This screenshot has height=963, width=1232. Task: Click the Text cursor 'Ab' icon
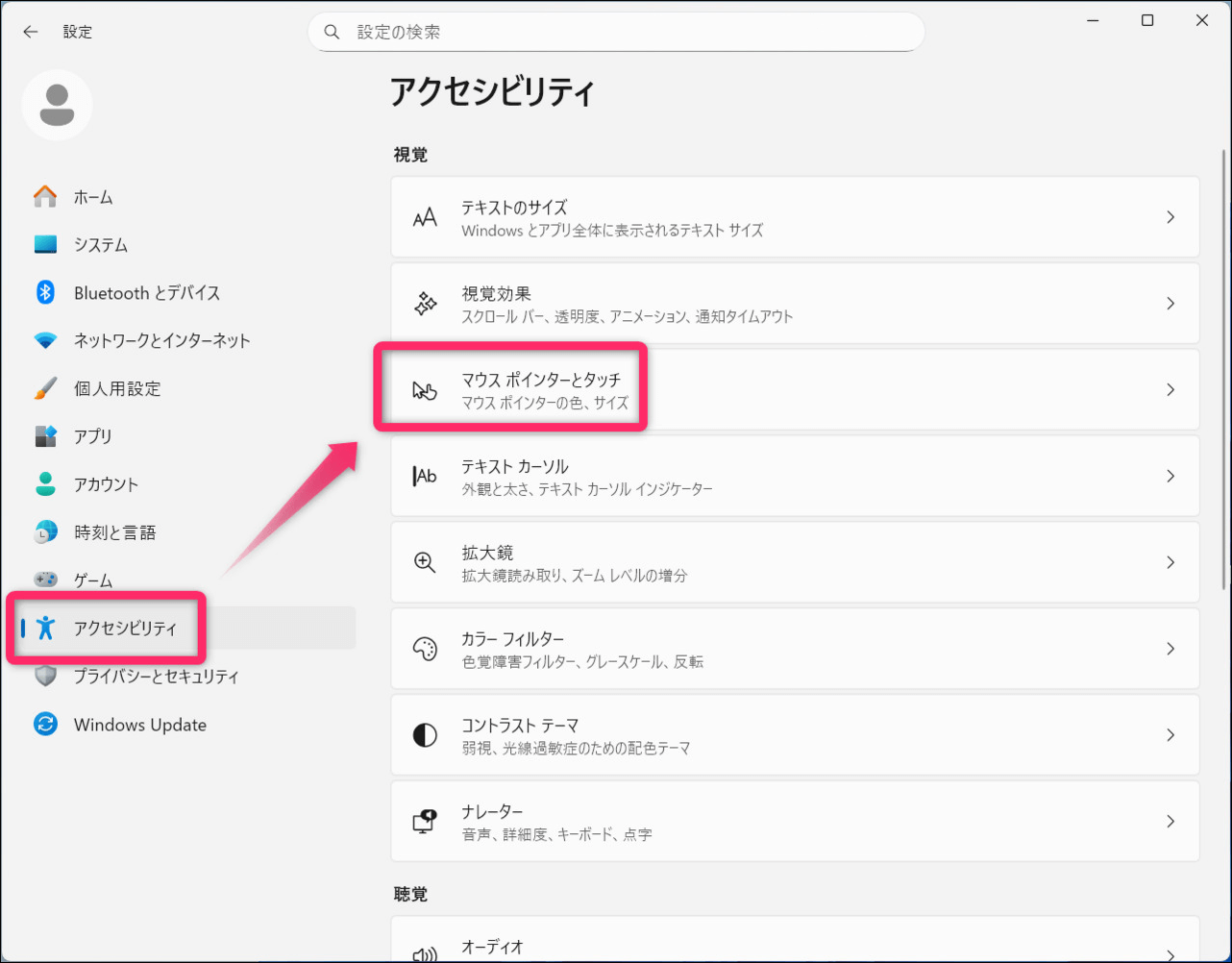tap(425, 476)
